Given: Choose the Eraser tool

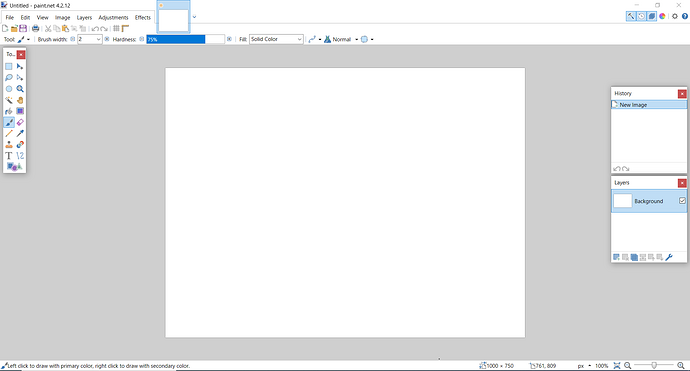Looking at the screenshot, I should point(20,122).
